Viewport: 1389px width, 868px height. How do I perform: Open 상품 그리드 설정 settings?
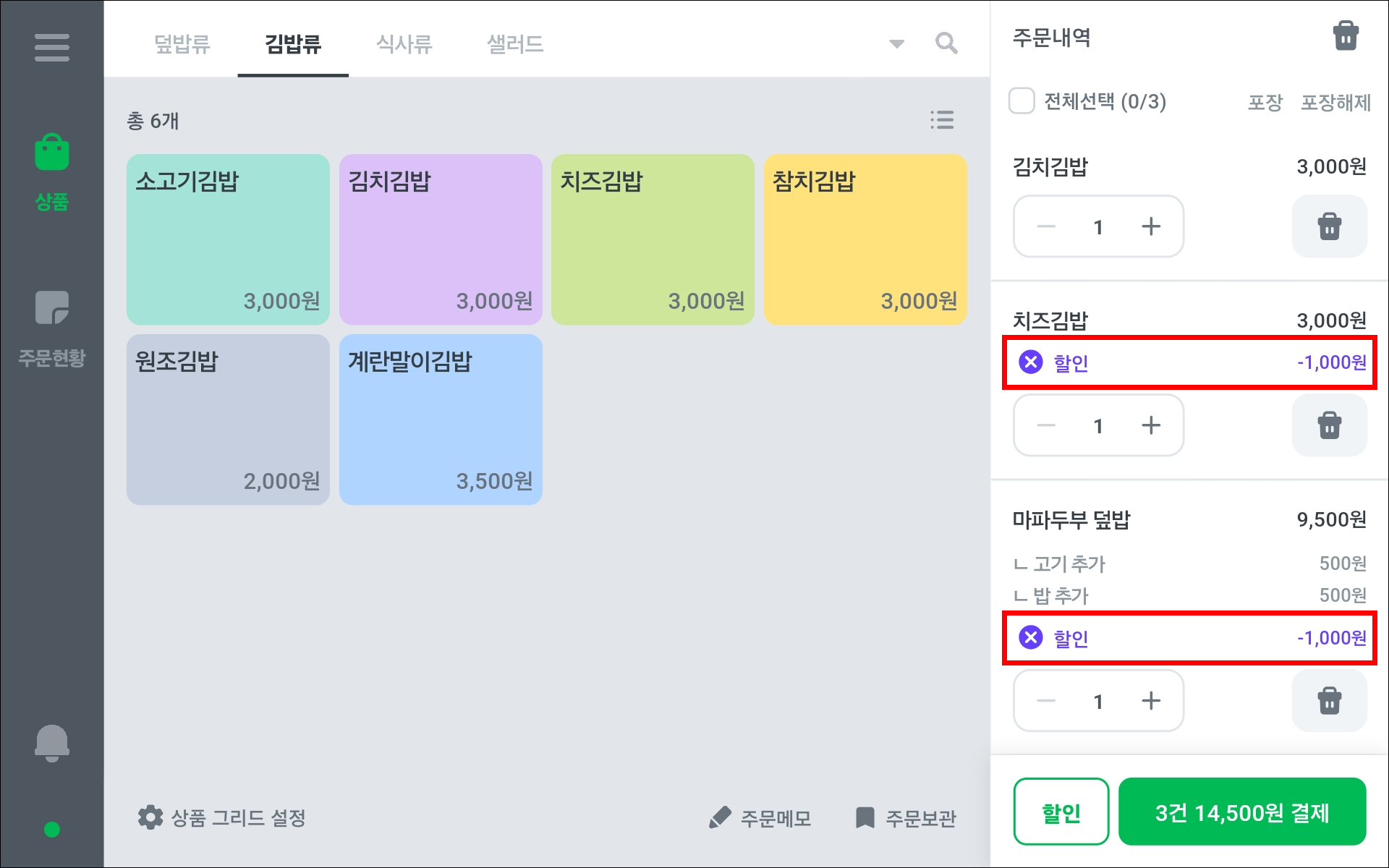point(222,818)
